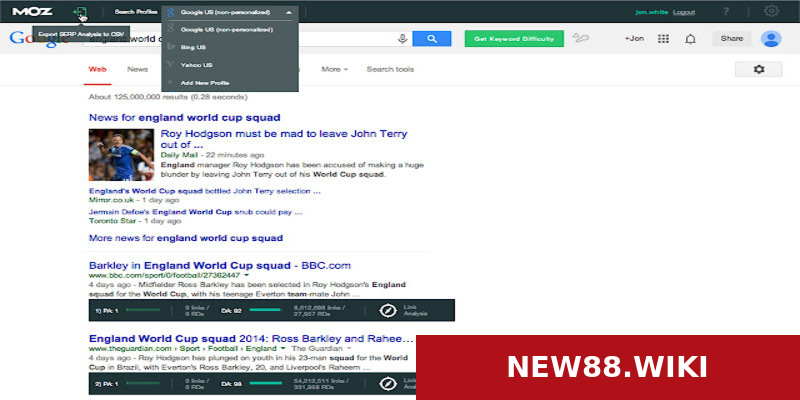The image size is (800, 400).
Task: Click the DA: 98 bar of Guardian result
Action: pyautogui.click(x=265, y=383)
